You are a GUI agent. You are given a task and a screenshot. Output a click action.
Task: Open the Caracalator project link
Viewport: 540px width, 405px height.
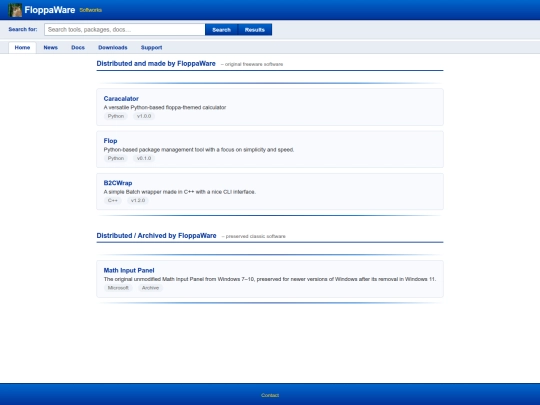click(x=121, y=98)
